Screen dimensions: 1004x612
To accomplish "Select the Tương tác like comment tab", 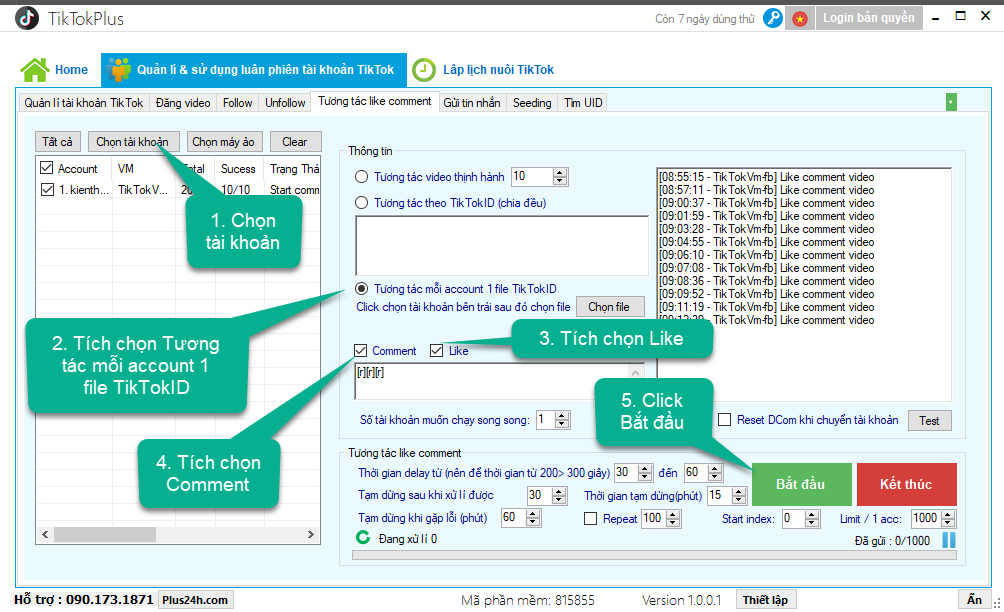I will 375,101.
